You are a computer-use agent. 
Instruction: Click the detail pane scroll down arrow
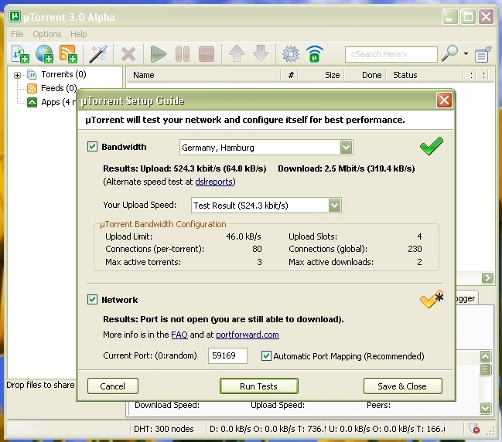(485, 408)
